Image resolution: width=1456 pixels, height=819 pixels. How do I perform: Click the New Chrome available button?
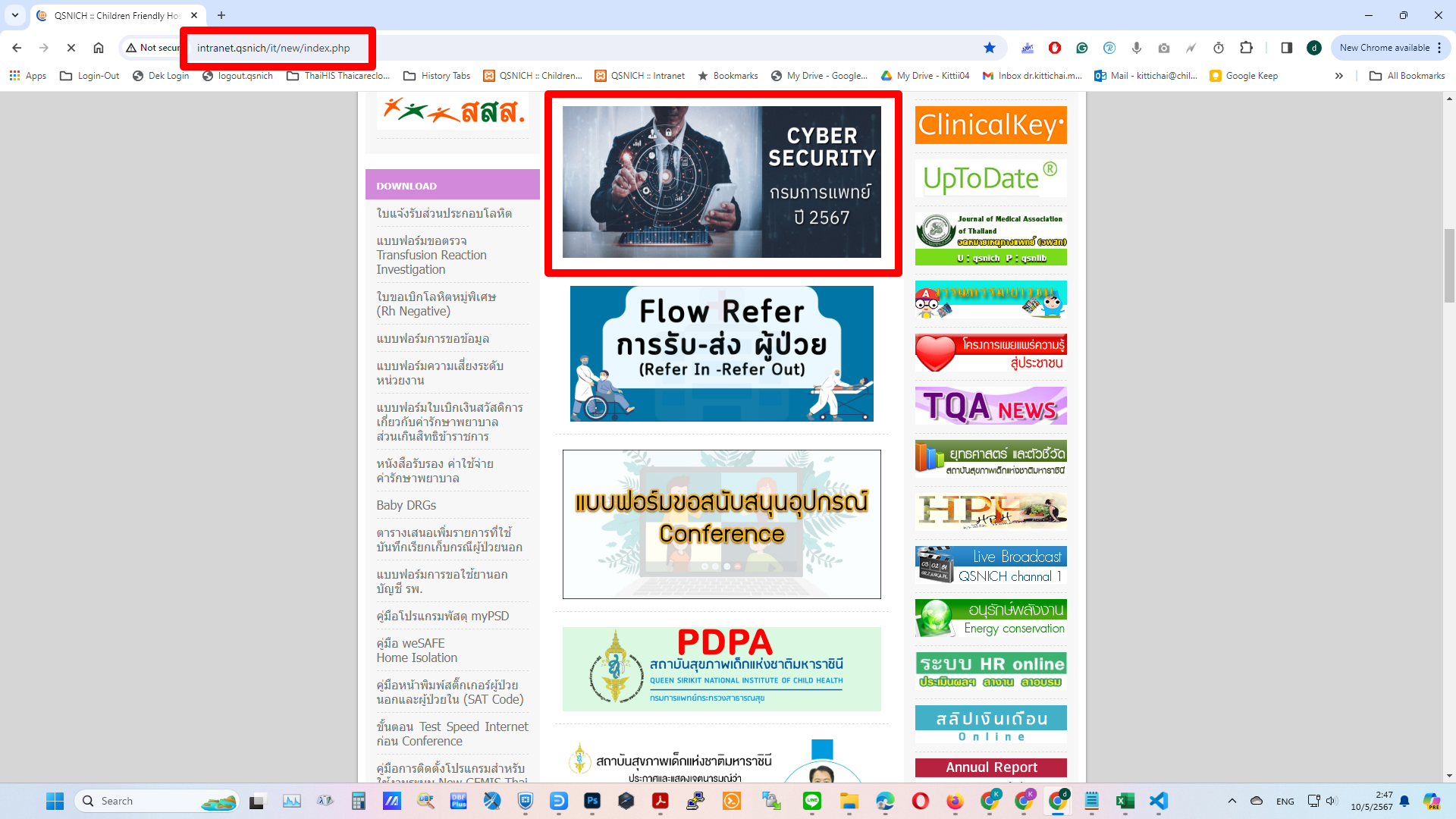[x=1384, y=48]
